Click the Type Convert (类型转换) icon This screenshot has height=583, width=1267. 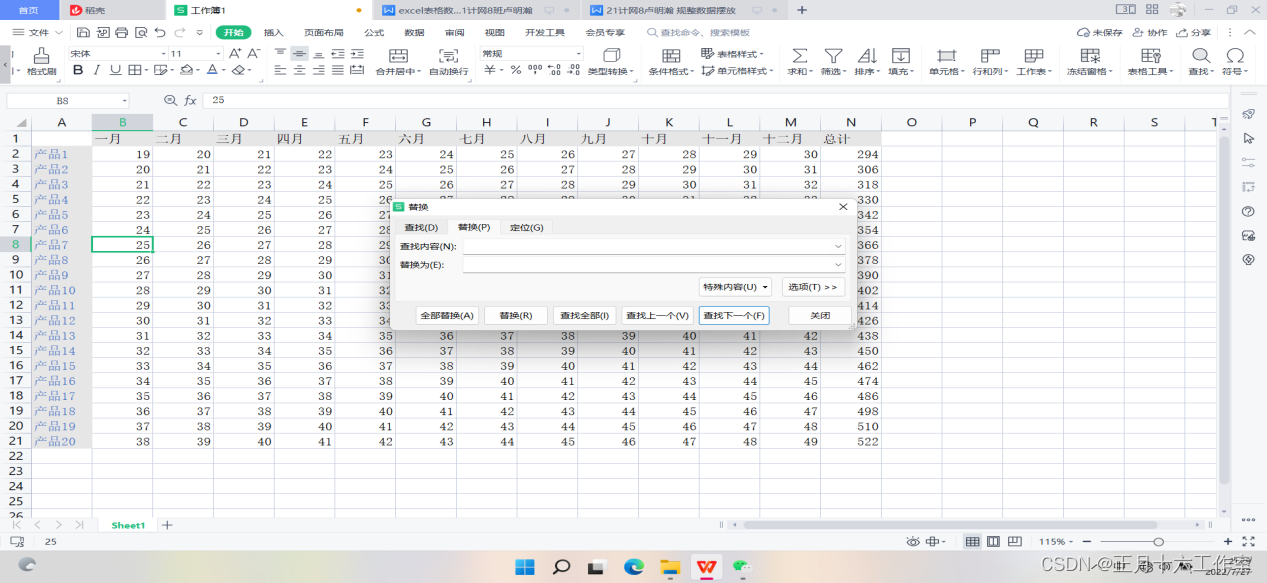pos(610,55)
